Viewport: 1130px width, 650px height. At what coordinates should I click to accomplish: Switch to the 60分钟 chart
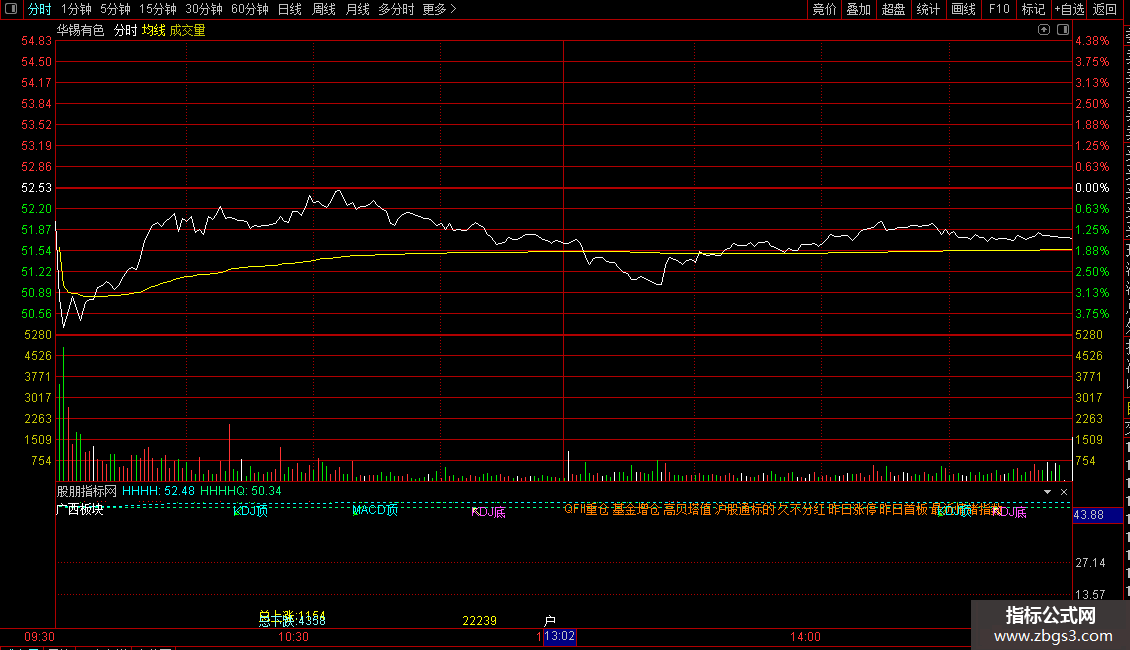point(249,9)
